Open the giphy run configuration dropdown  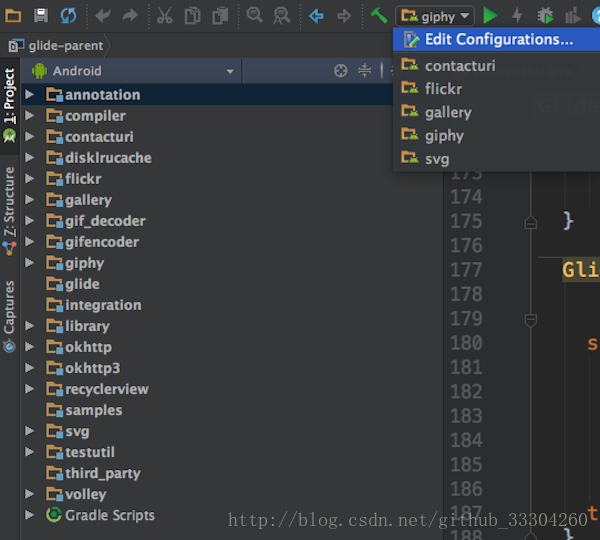click(435, 16)
